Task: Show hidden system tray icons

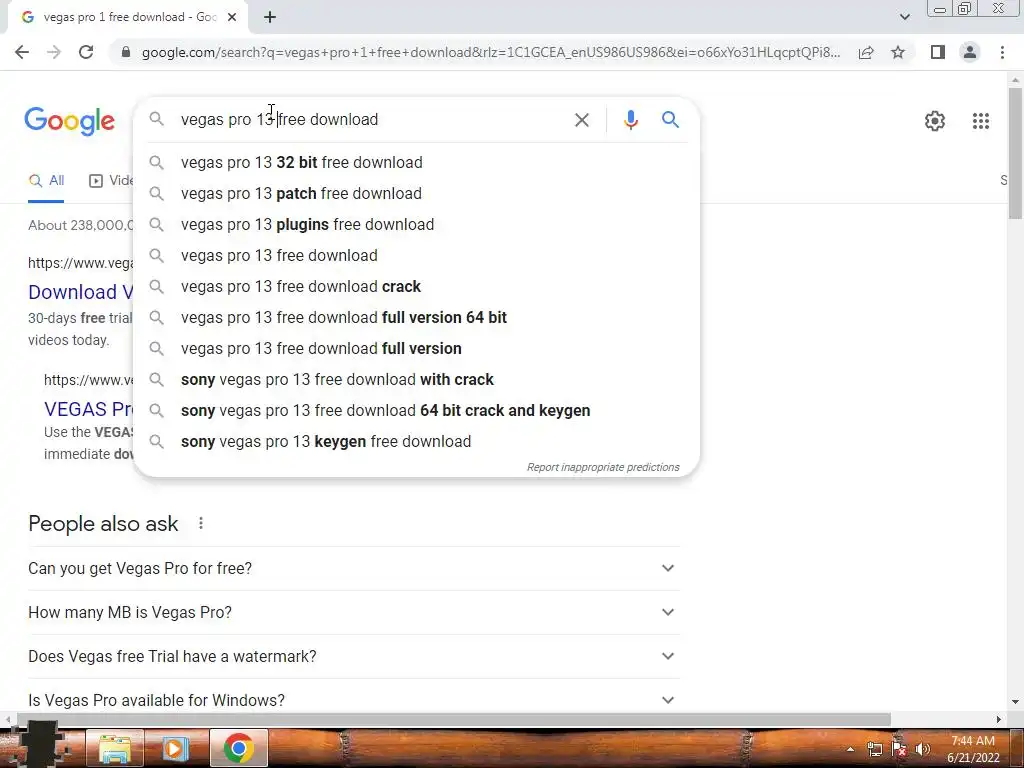Action: click(850, 749)
